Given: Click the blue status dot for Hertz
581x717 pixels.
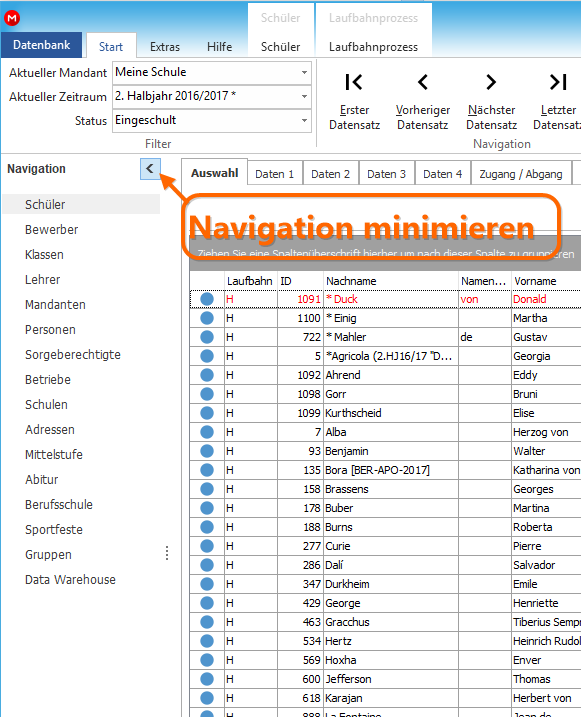Looking at the screenshot, I should tap(207, 641).
